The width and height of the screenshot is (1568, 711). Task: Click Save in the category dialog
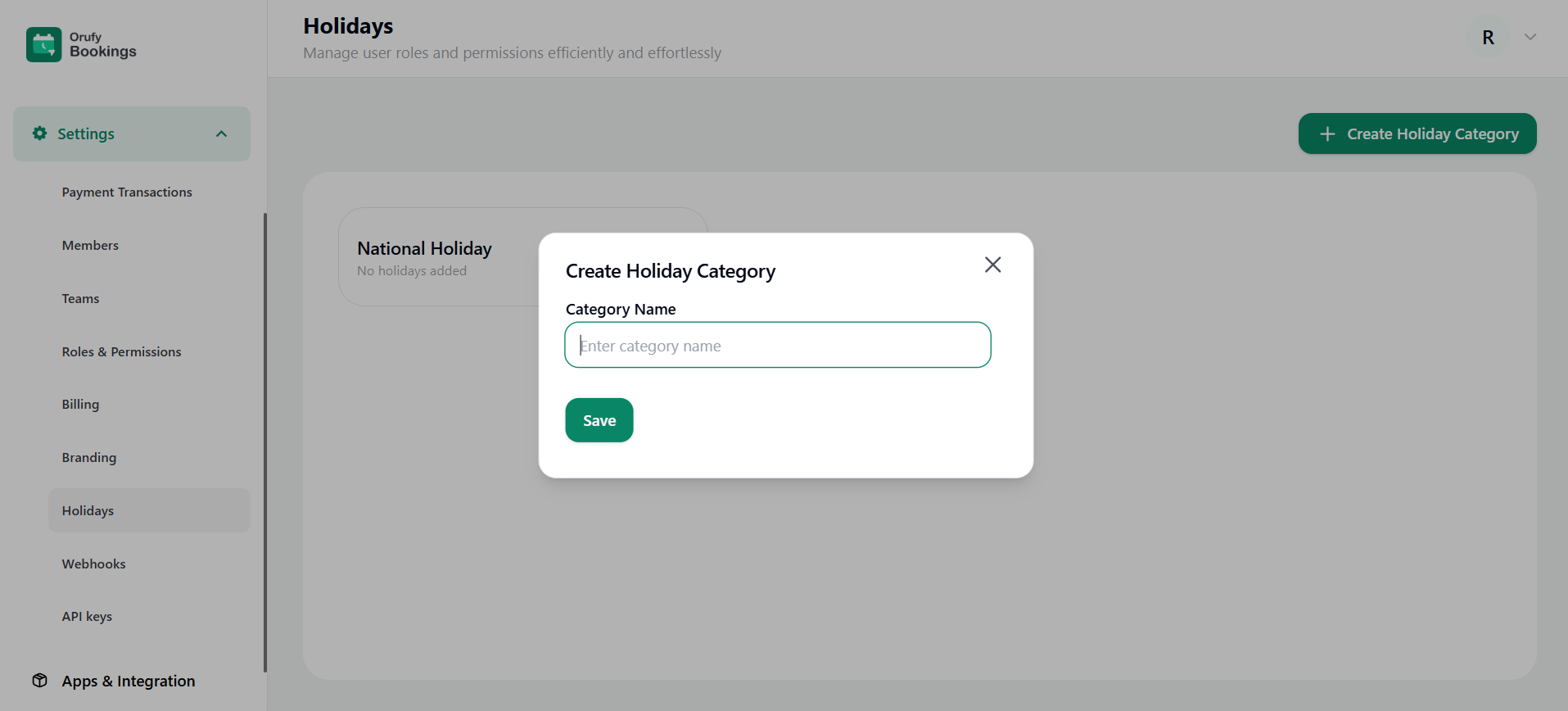599,420
